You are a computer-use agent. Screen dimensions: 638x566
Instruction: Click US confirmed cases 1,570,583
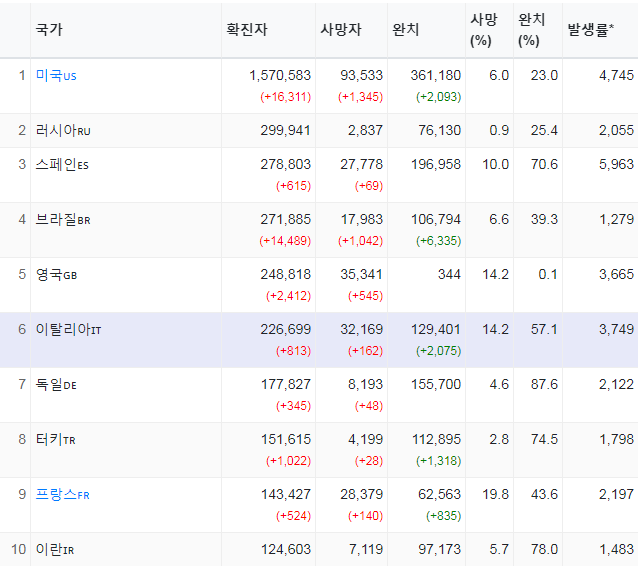(280, 75)
